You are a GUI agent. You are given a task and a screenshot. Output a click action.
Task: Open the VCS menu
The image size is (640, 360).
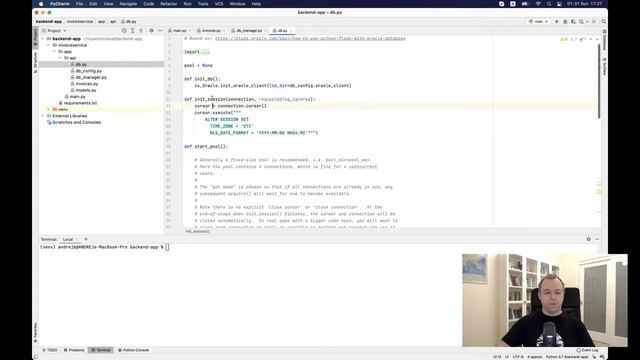click(219, 4)
